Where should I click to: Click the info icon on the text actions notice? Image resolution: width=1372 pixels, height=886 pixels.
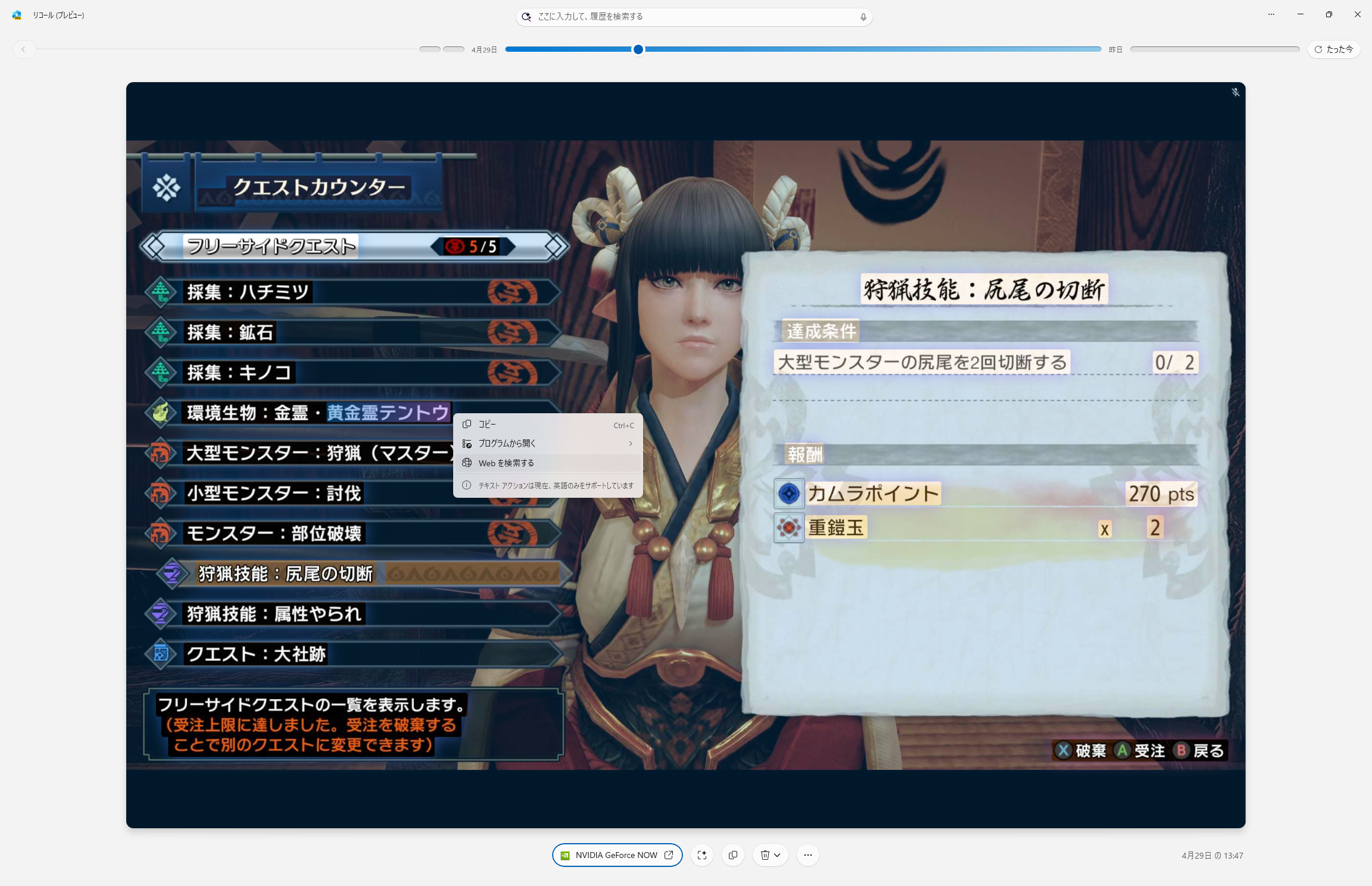pos(467,485)
